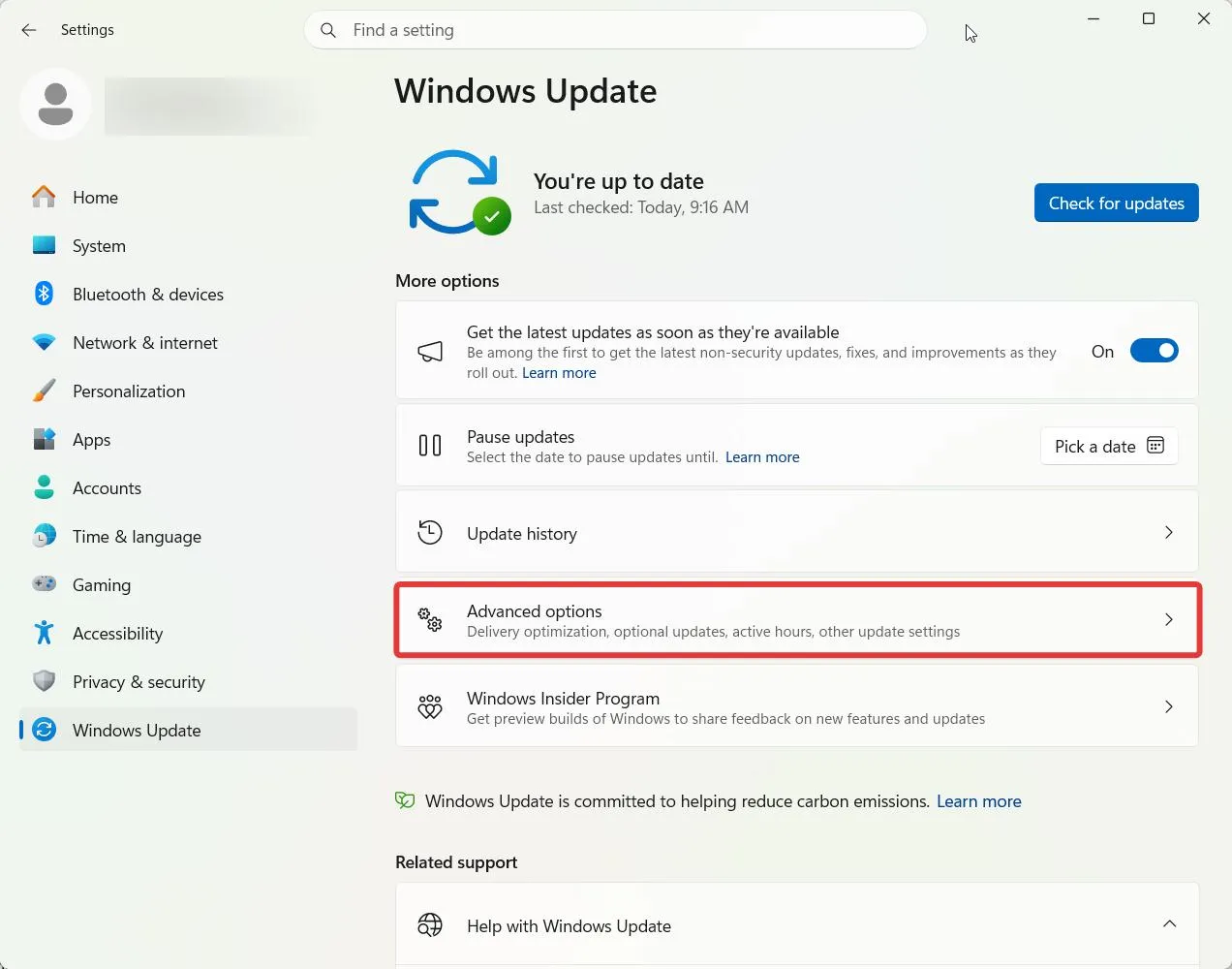Click the Home house icon

[44, 197]
